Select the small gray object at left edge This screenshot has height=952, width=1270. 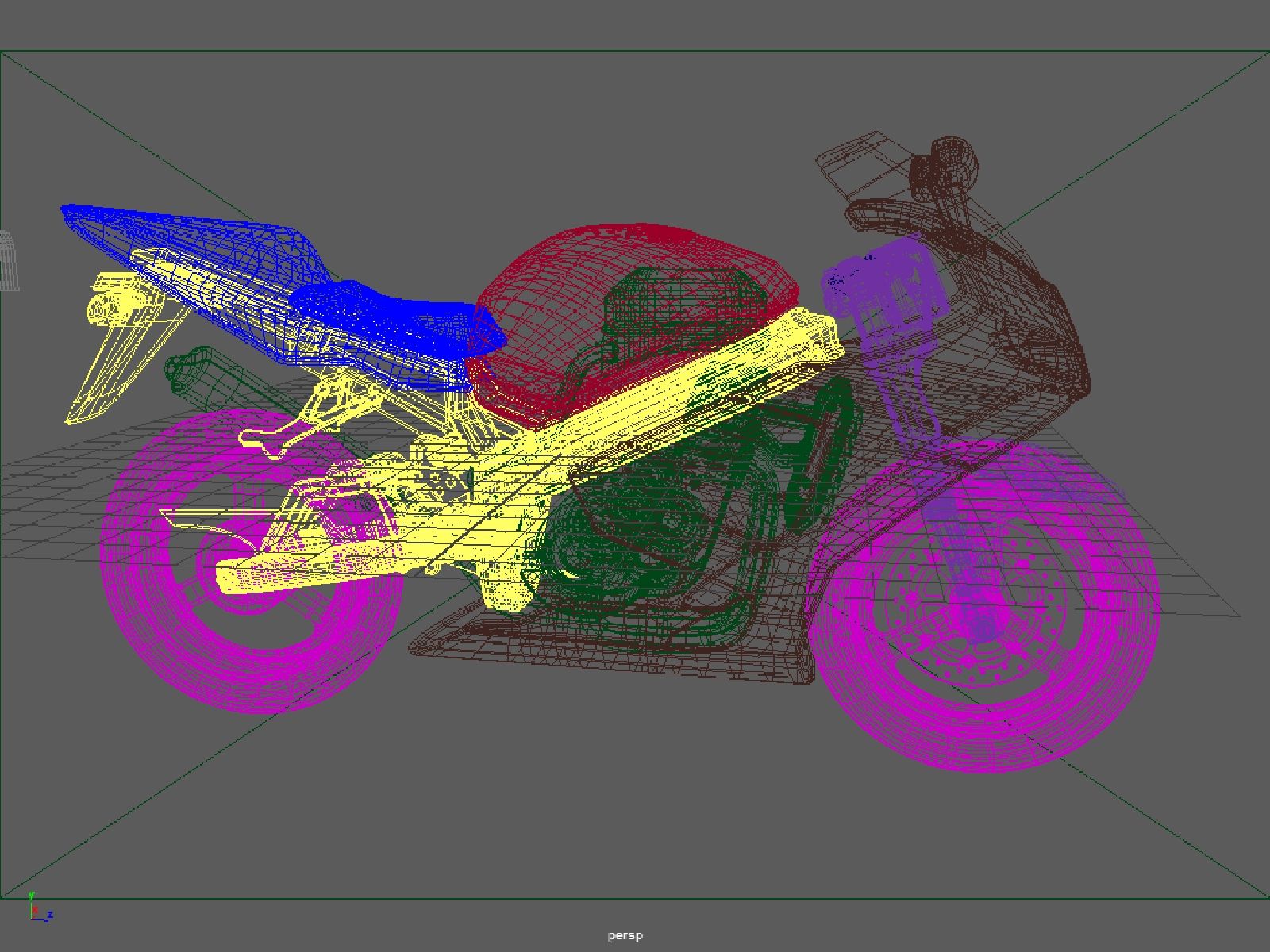click(x=8, y=260)
